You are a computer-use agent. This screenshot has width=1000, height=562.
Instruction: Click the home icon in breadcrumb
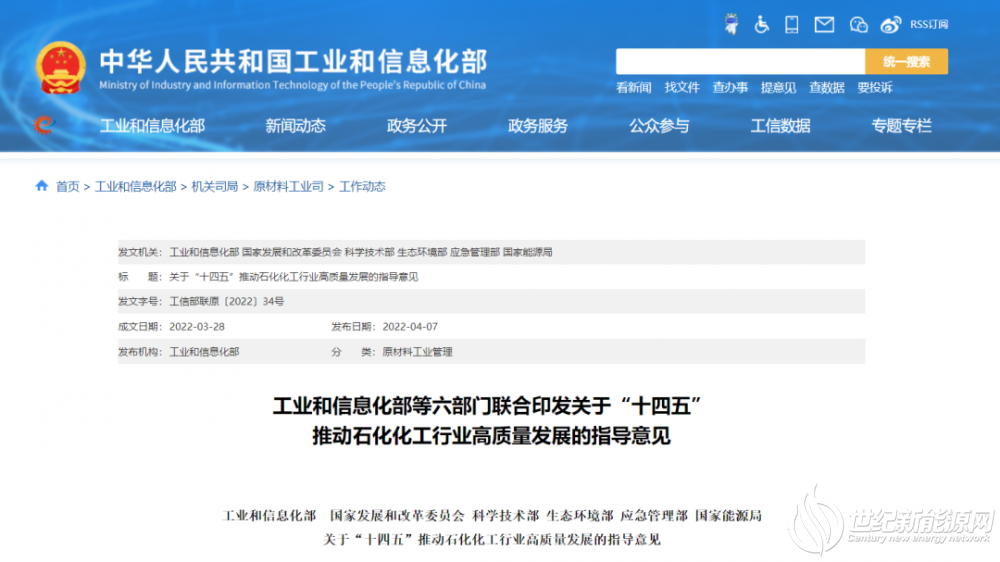click(42, 186)
